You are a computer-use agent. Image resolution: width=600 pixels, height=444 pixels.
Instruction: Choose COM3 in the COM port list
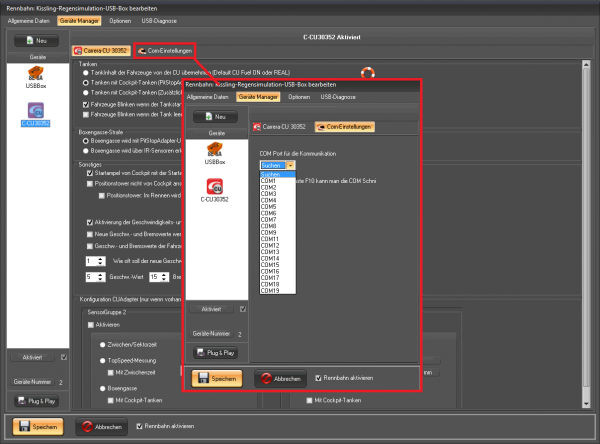277,194
